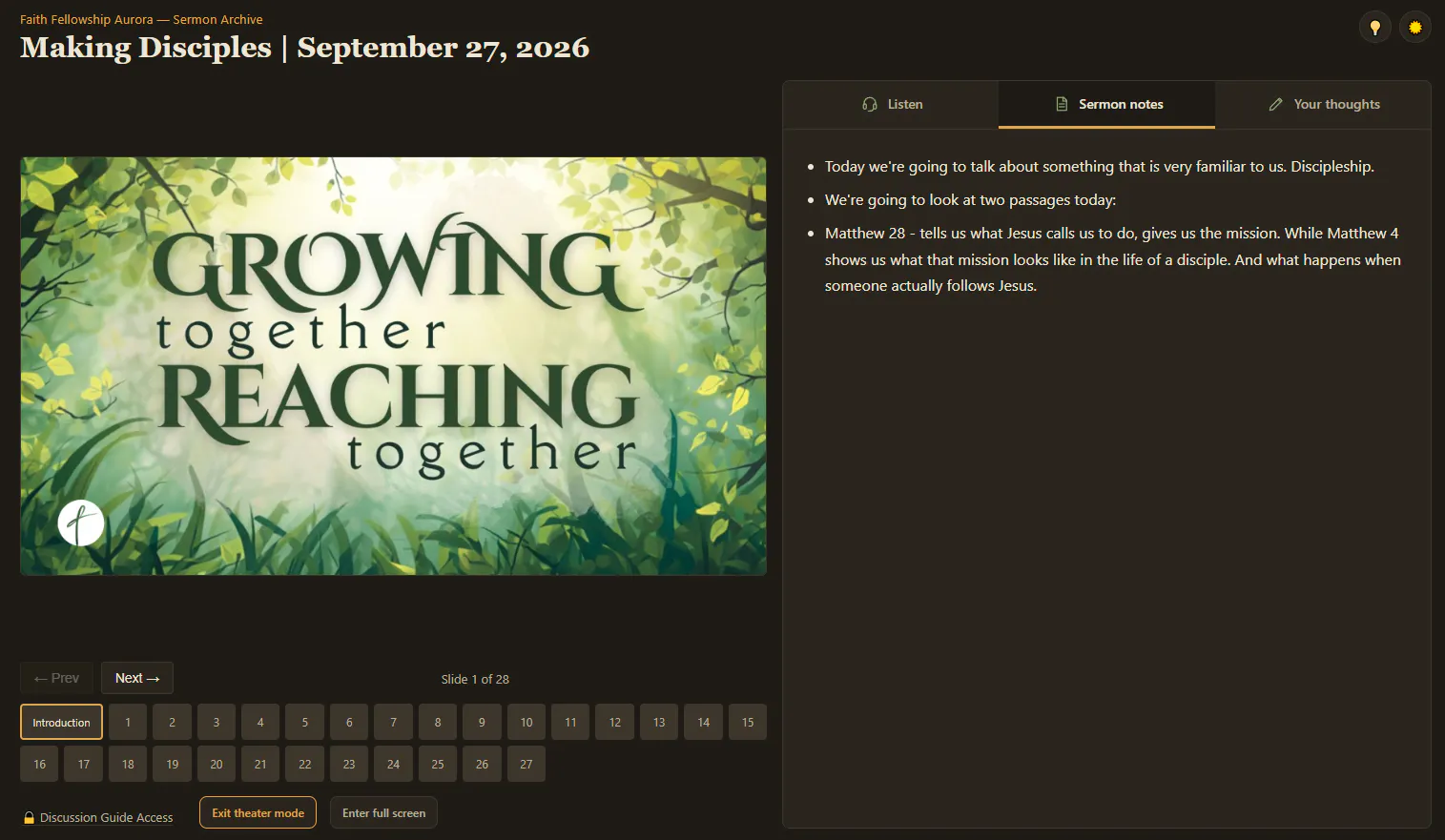The image size is (1445, 840).
Task: Toggle the sun theme icon
Action: 1414,28
